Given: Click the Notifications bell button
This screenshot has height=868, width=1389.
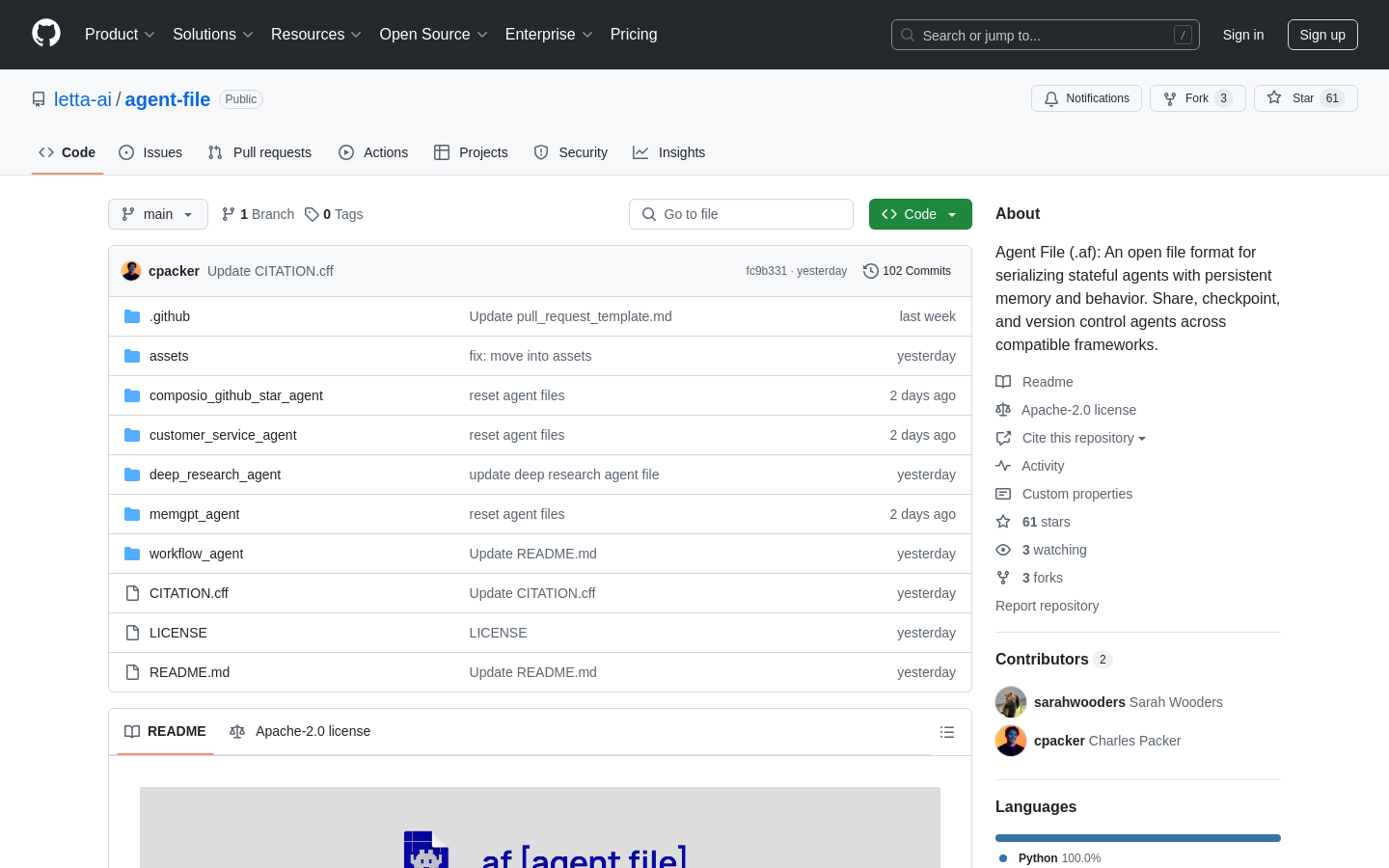Looking at the screenshot, I should [1086, 98].
